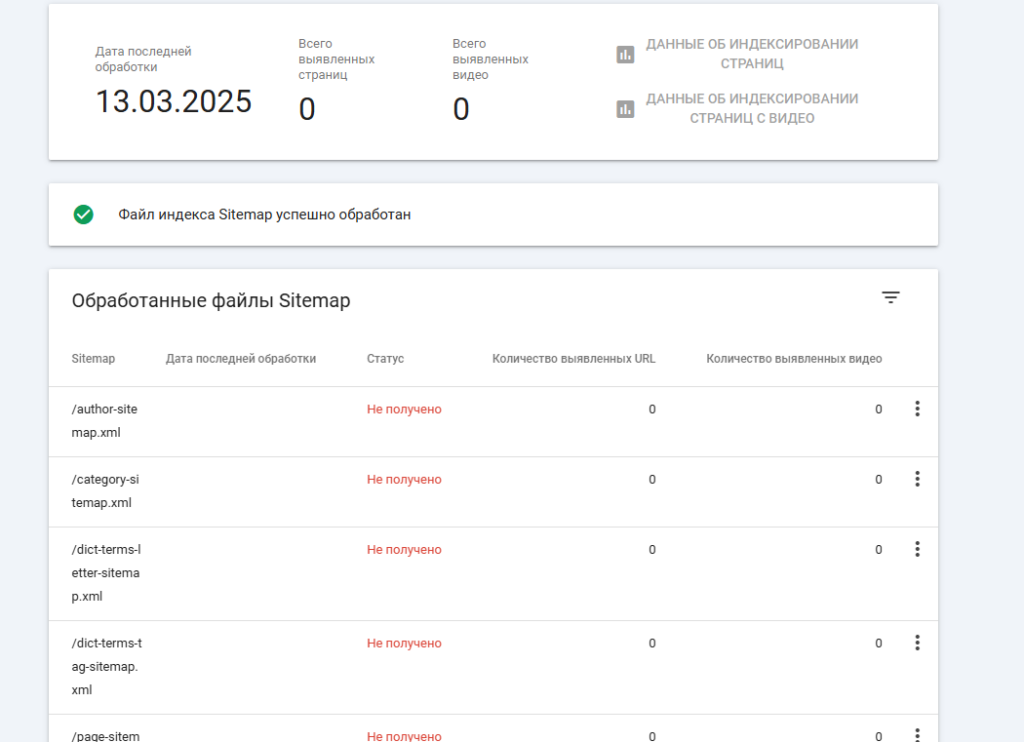Sort by "Дата последней обработки" column header
The image size is (1024, 742).
point(241,359)
